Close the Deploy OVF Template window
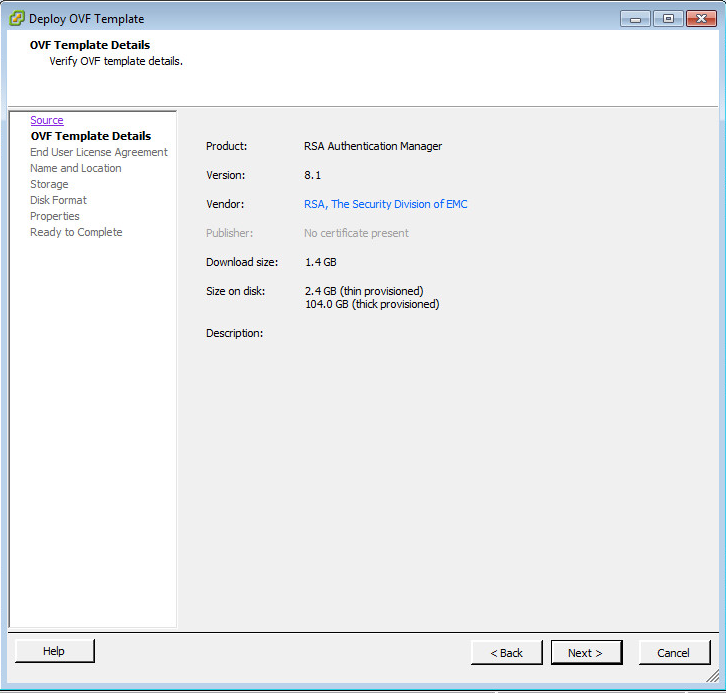Screen dimensions: 726x693 [701, 19]
